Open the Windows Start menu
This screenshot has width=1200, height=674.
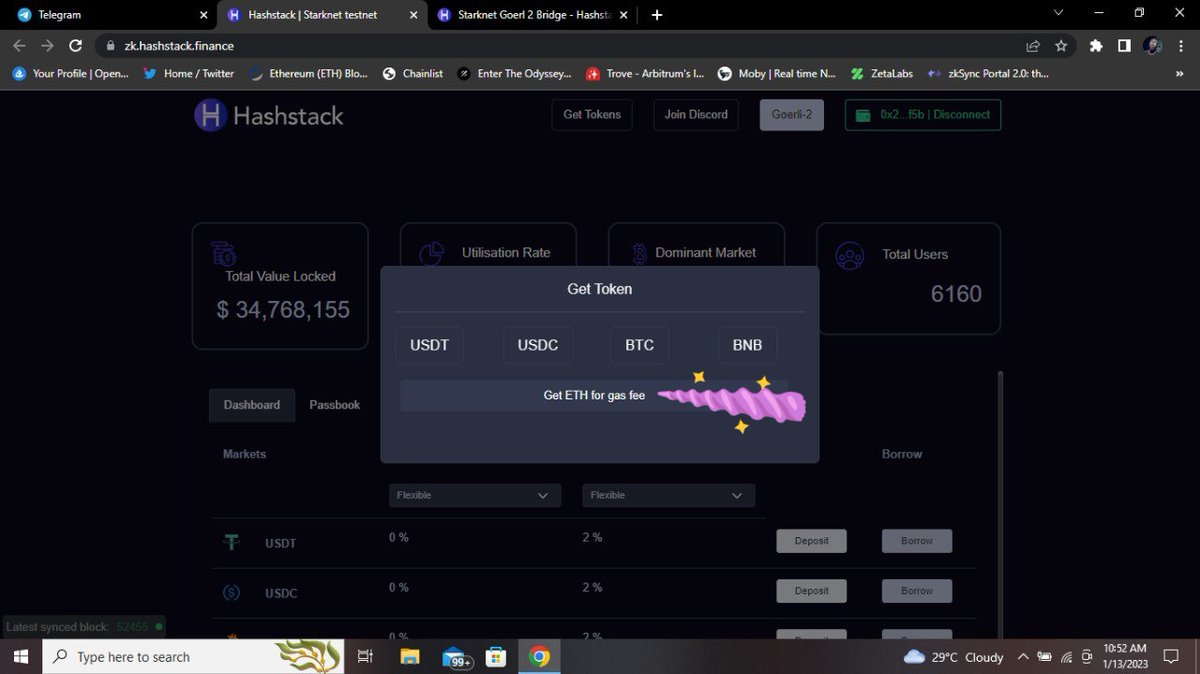(x=21, y=657)
